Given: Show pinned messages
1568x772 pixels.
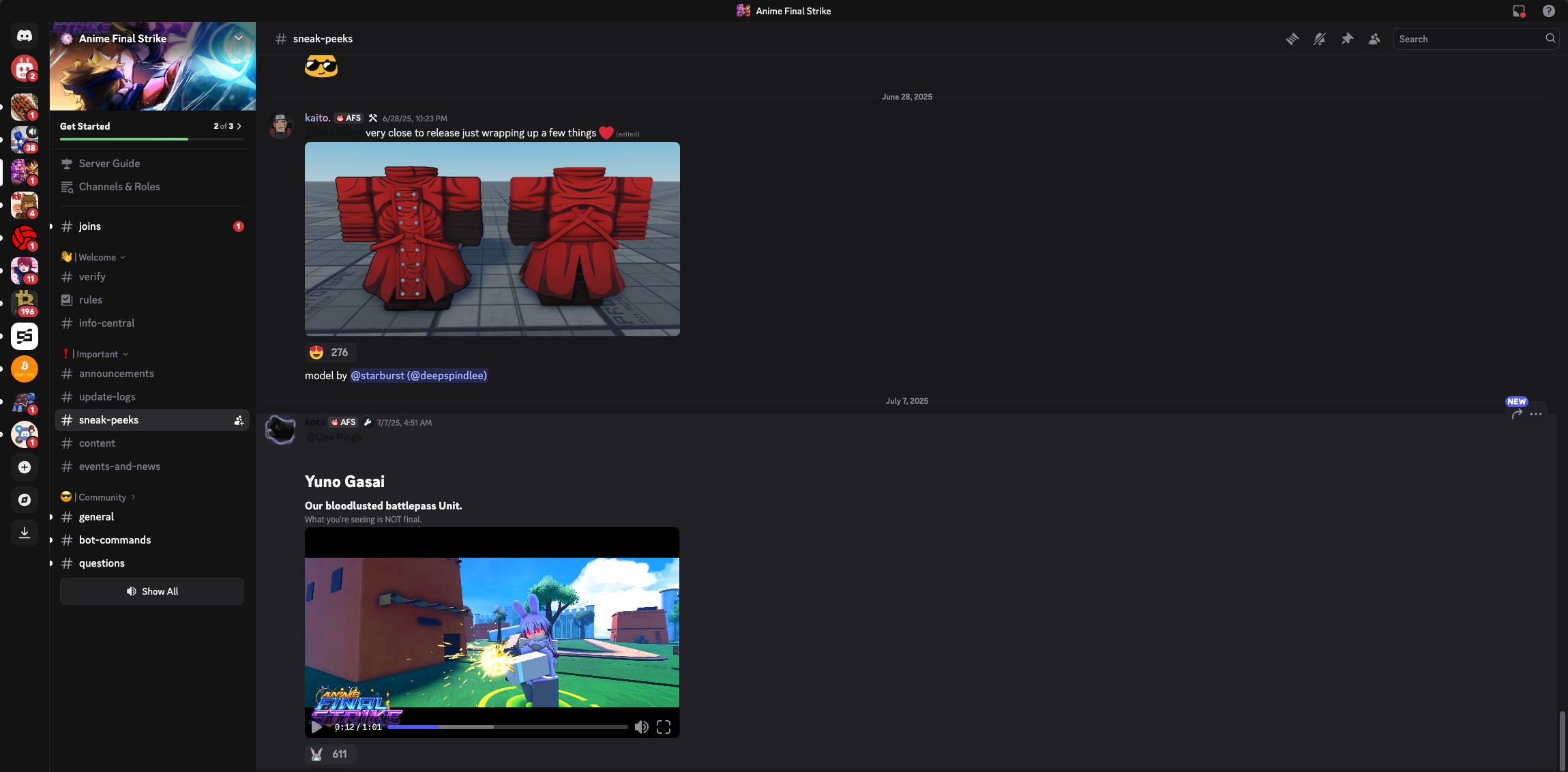Looking at the screenshot, I should (x=1346, y=39).
